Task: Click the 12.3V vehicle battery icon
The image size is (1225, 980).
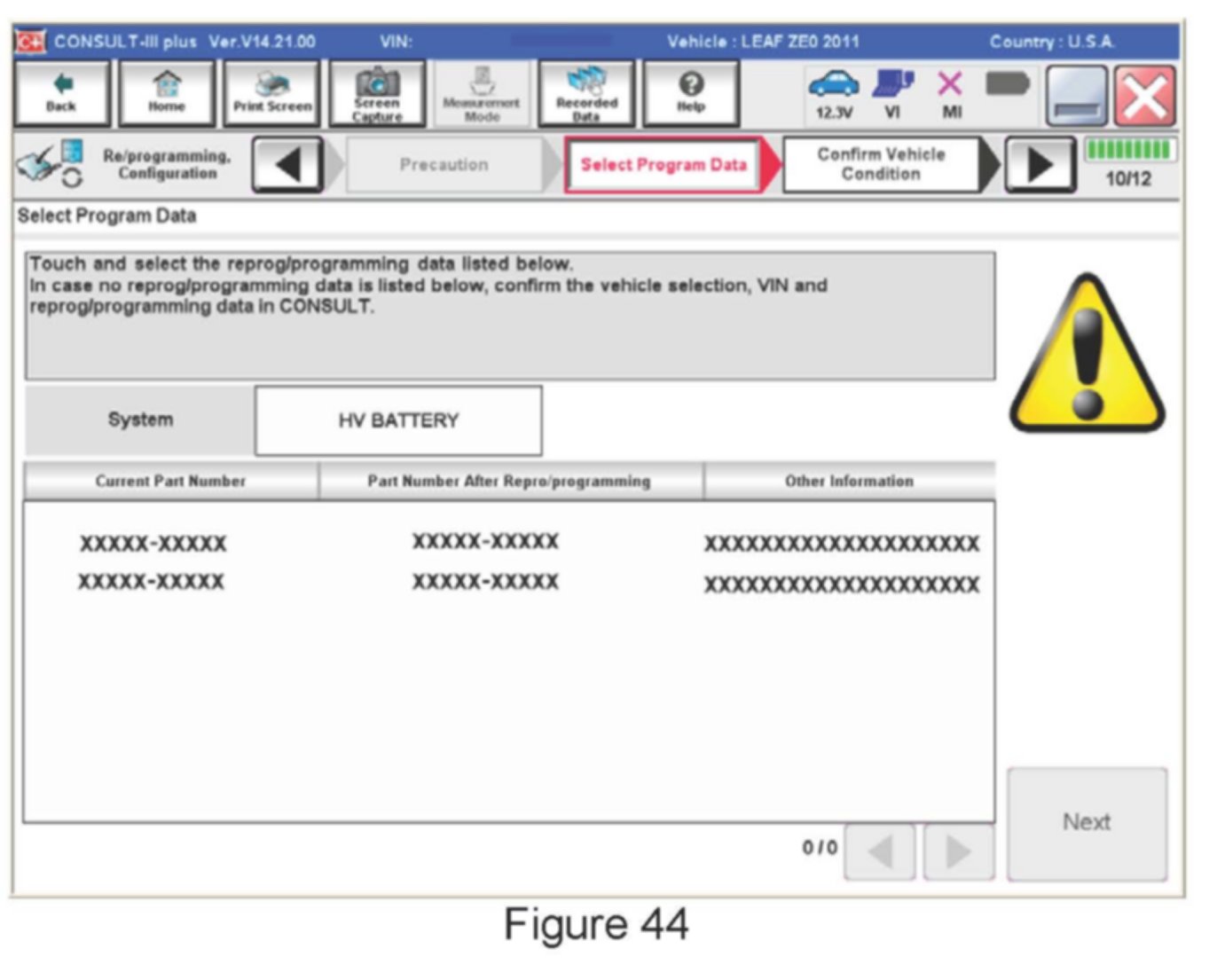Action: [833, 93]
